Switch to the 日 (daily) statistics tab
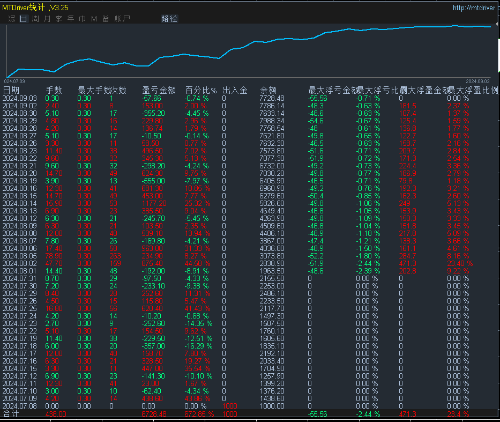The width and height of the screenshot is (500, 422). point(23,19)
